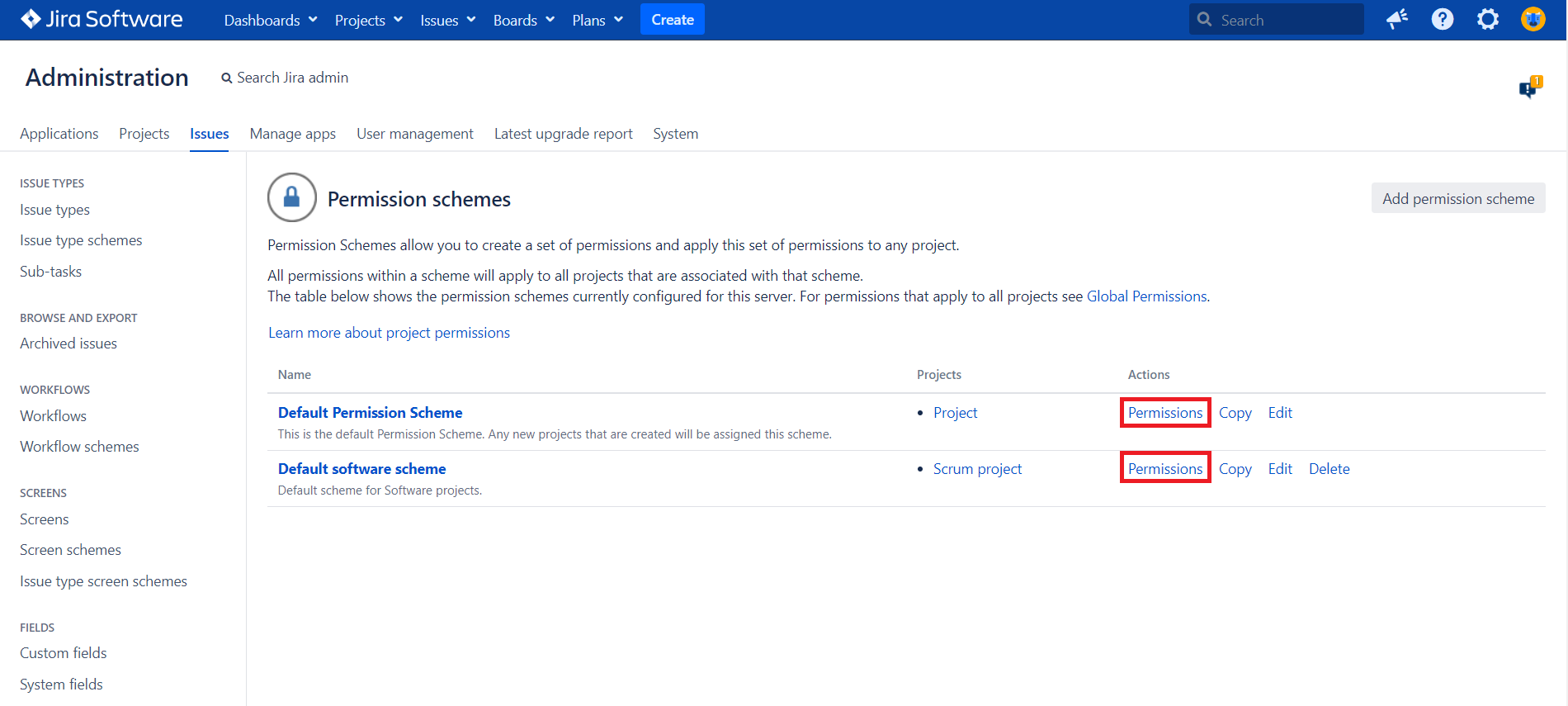Screen dimensions: 1568x706
Task: Open the Plans dropdown menu
Action: click(x=597, y=20)
